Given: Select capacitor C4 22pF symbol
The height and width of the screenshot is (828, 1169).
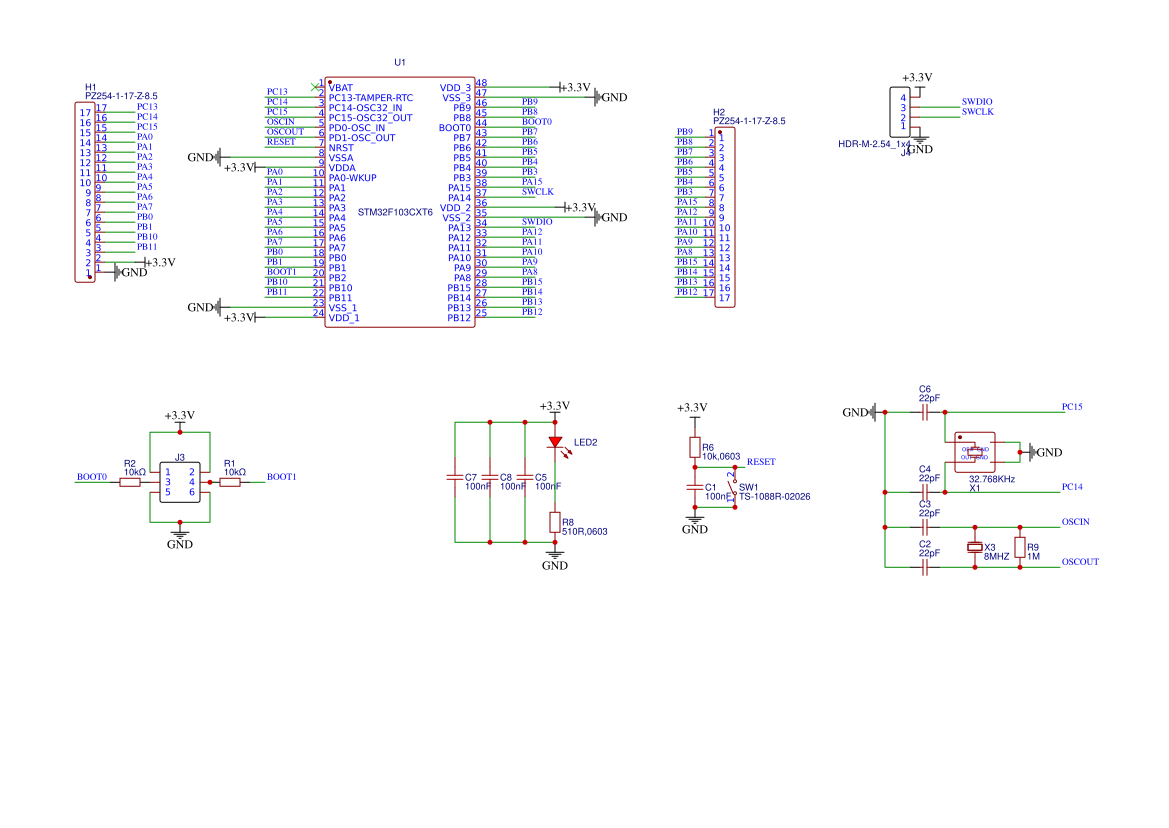Looking at the screenshot, I should click(x=924, y=493).
